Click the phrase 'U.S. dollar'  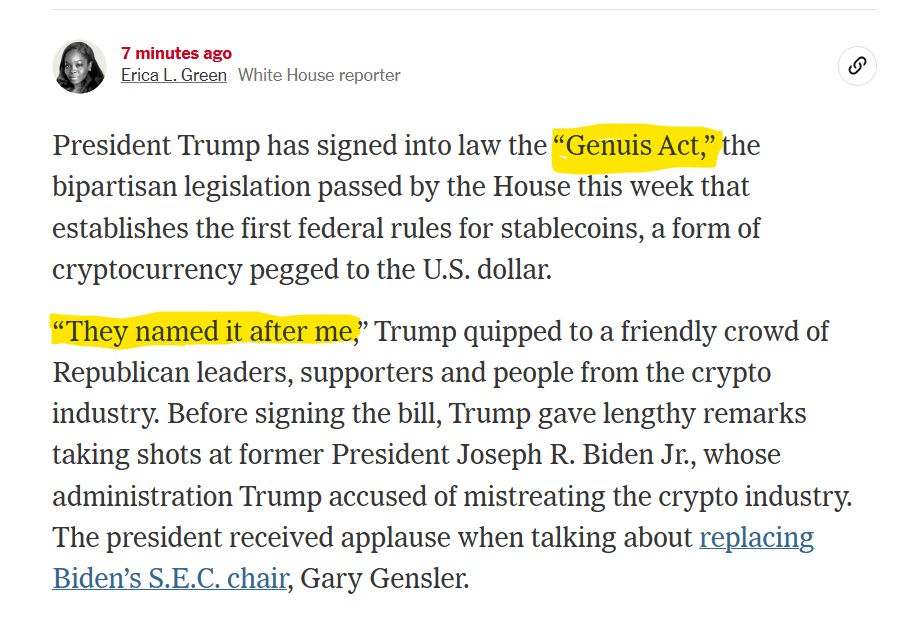486,269
